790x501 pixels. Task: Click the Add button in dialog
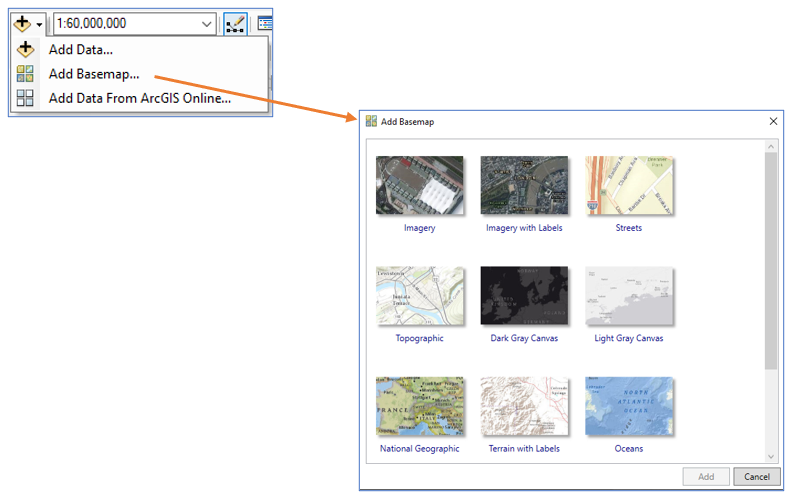point(706,476)
